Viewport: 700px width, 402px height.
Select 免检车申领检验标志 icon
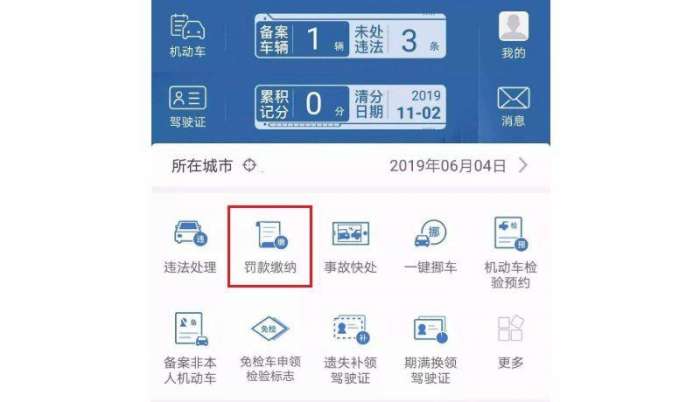[270, 348]
